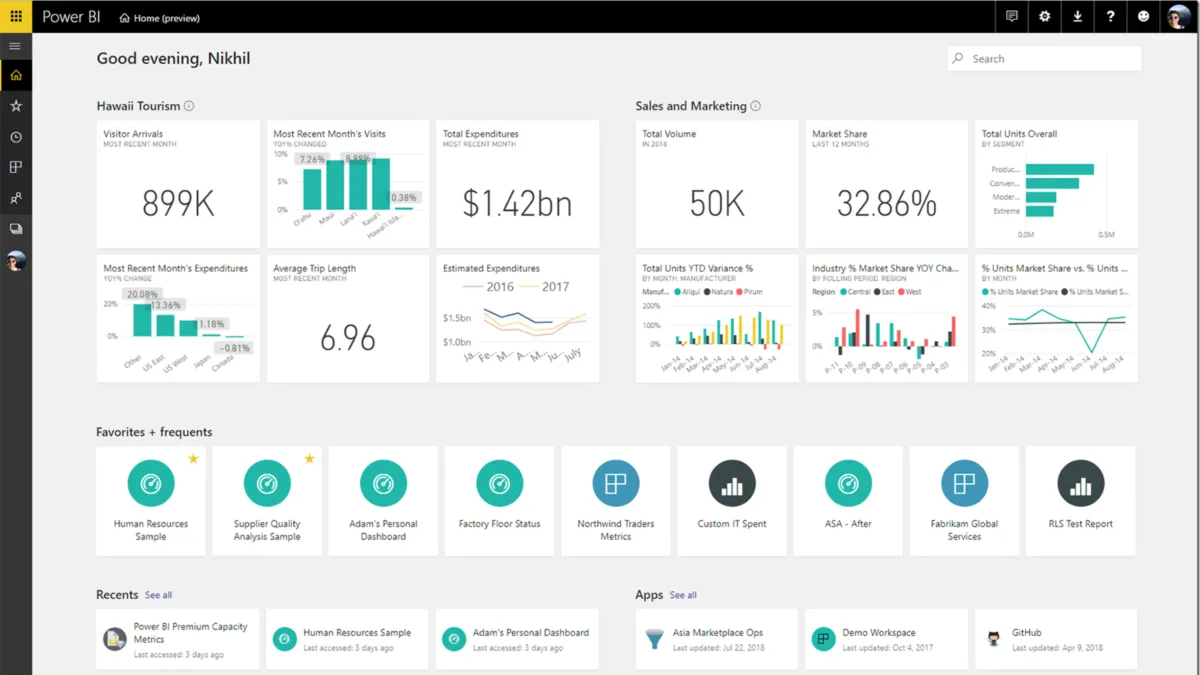Click the Hawaii Tourism section heading
Screen dimensions: 1200x675
138,106
